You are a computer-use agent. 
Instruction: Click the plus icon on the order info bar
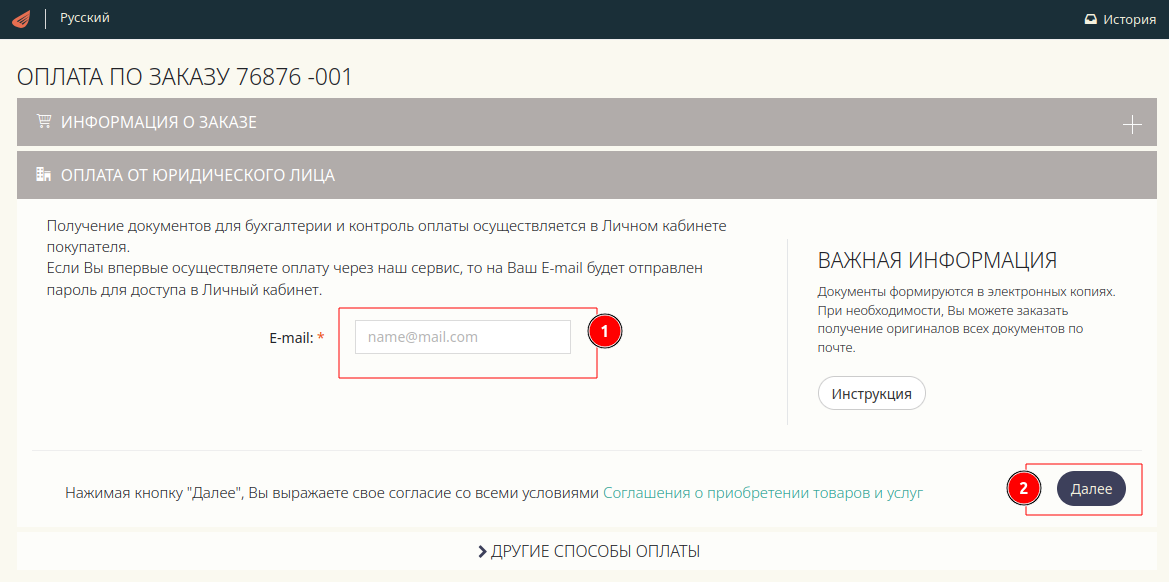tap(1131, 125)
